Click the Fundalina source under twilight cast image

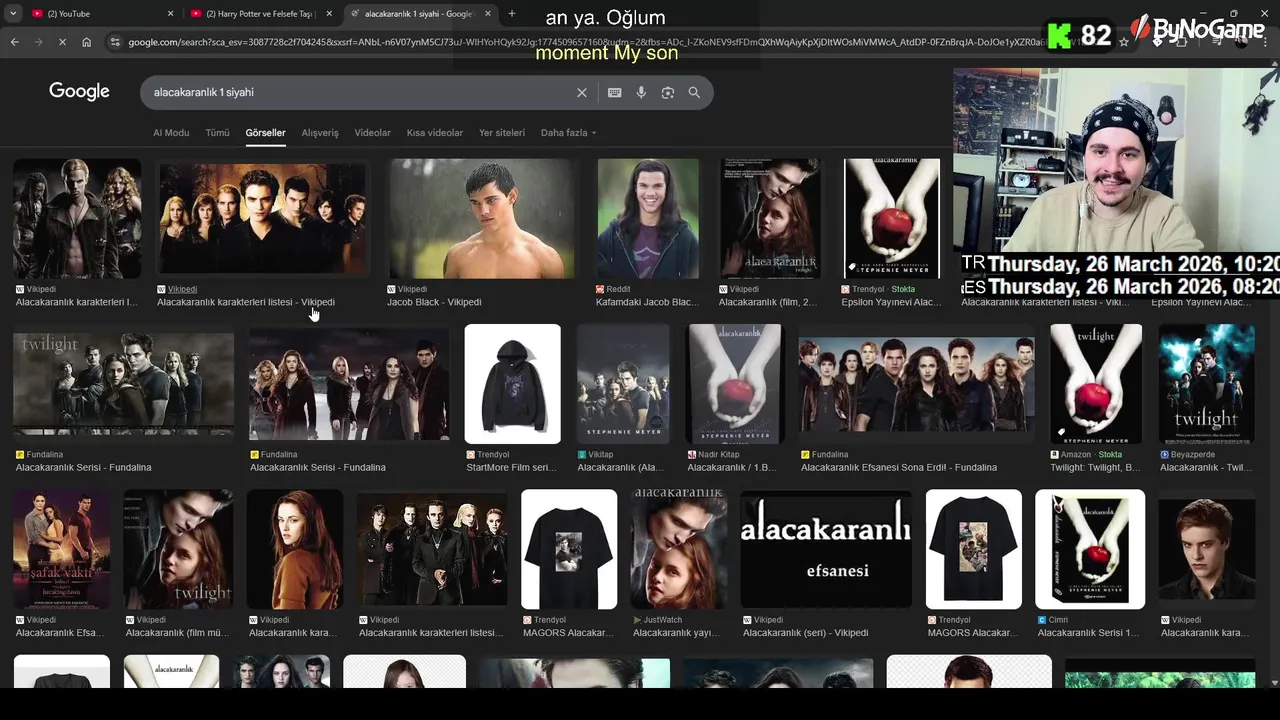coord(45,454)
